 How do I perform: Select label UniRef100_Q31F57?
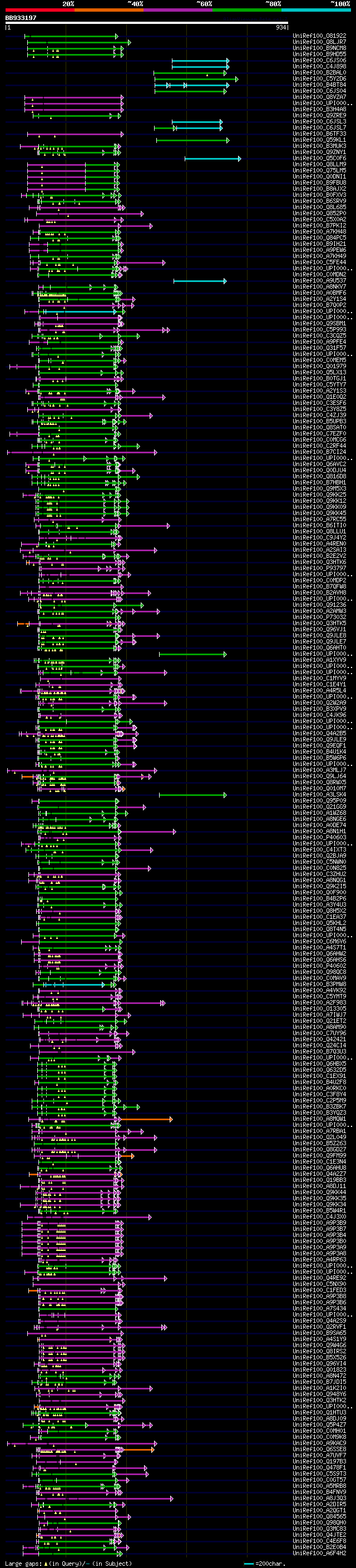[x=319, y=348]
